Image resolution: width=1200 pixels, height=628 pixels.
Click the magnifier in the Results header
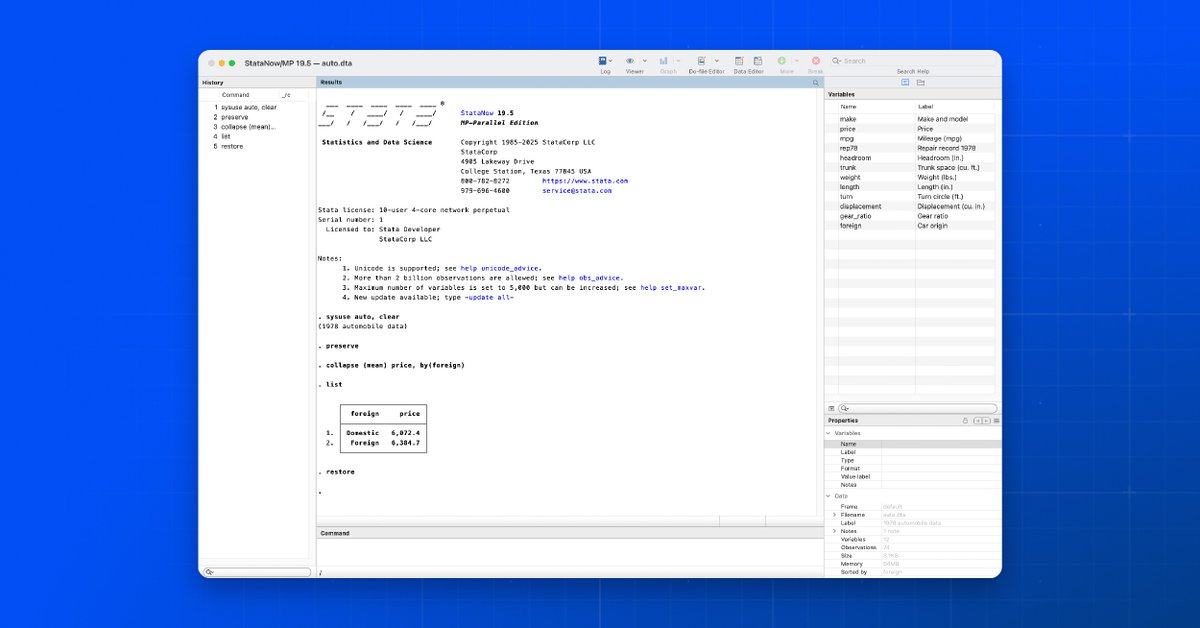coord(816,82)
